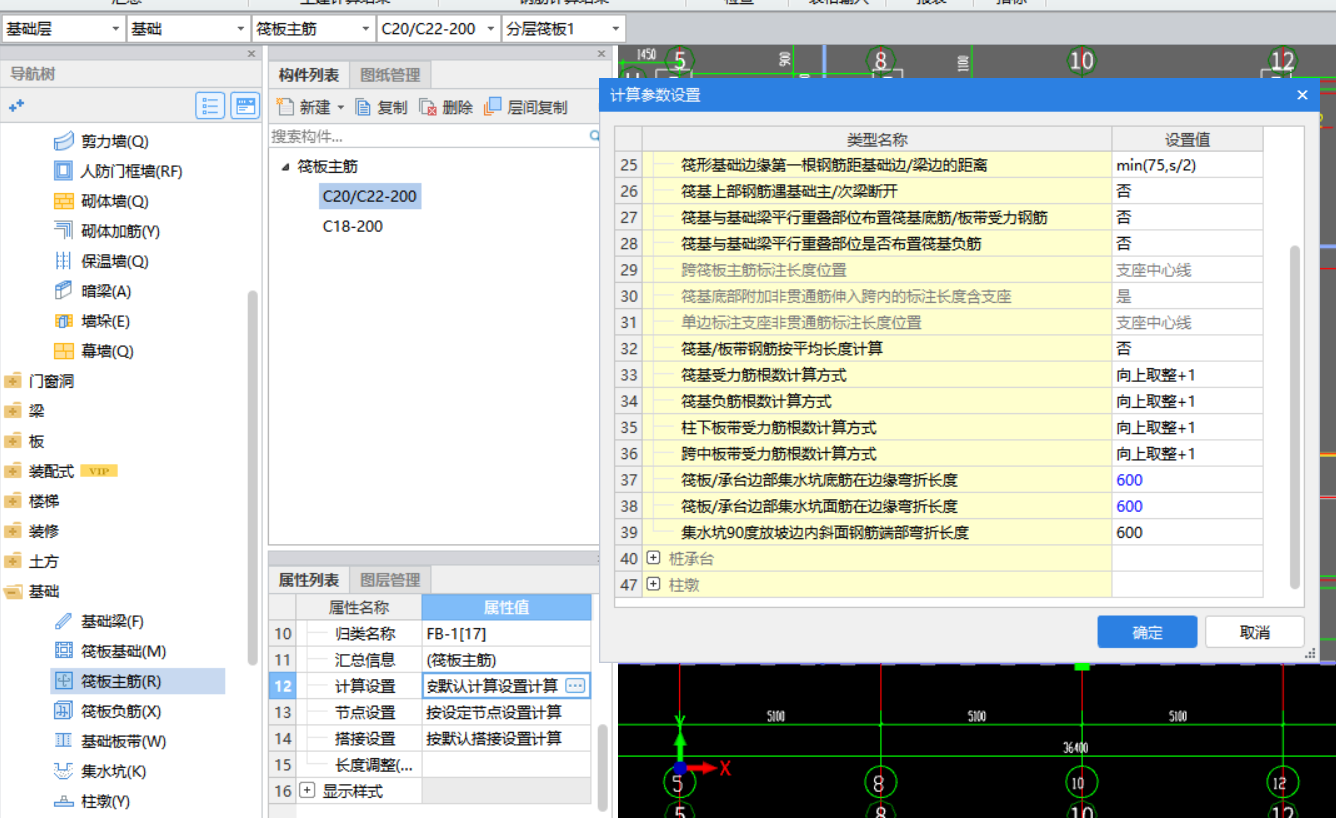Select the 暗梁(A) icon
Image resolution: width=1336 pixels, height=818 pixels.
tap(63, 291)
